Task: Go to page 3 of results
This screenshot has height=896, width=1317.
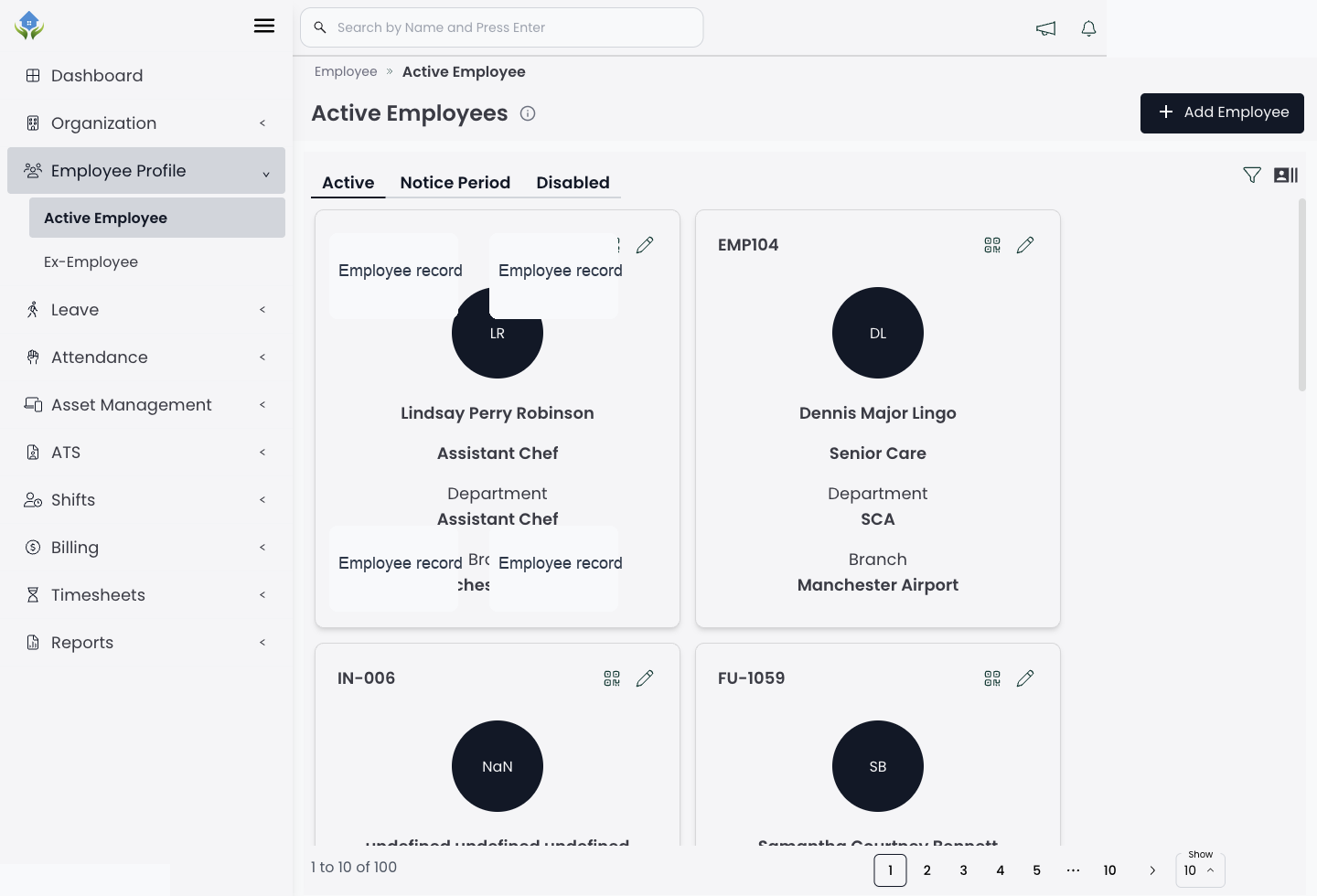Action: (963, 870)
